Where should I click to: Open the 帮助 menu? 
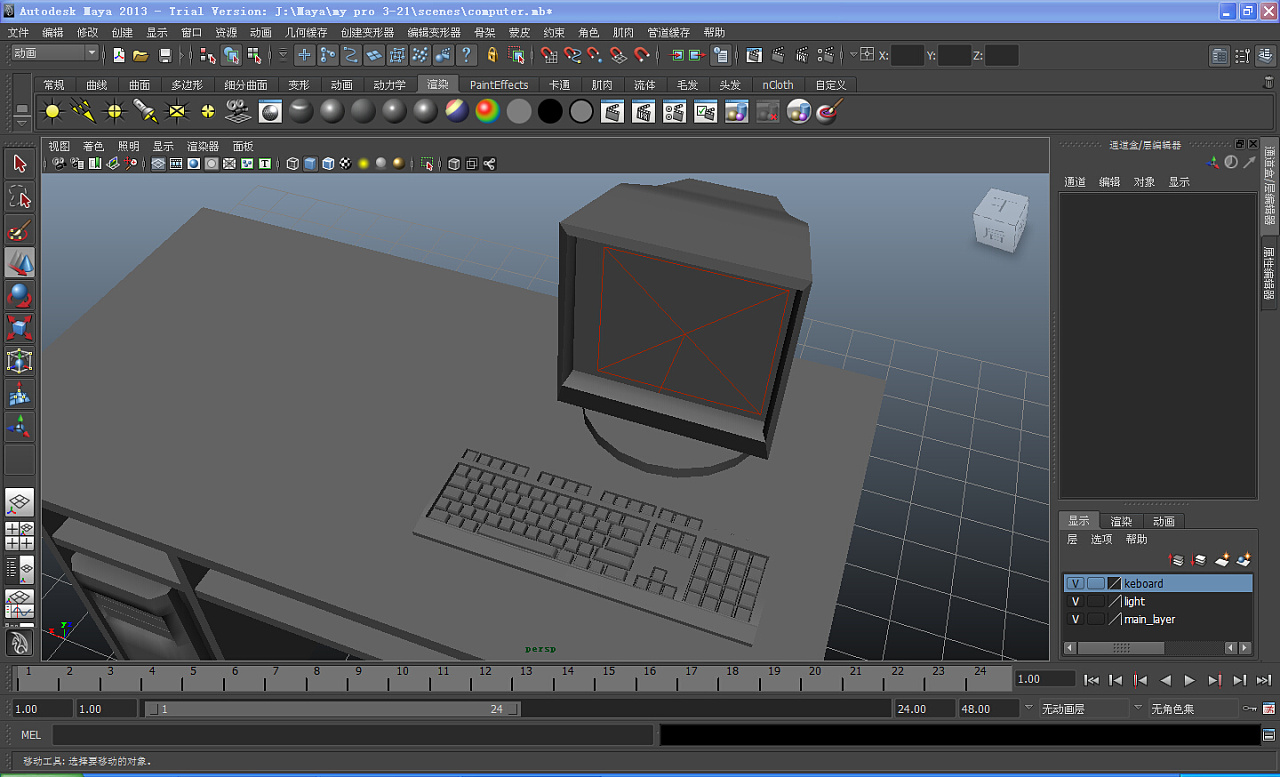(714, 33)
